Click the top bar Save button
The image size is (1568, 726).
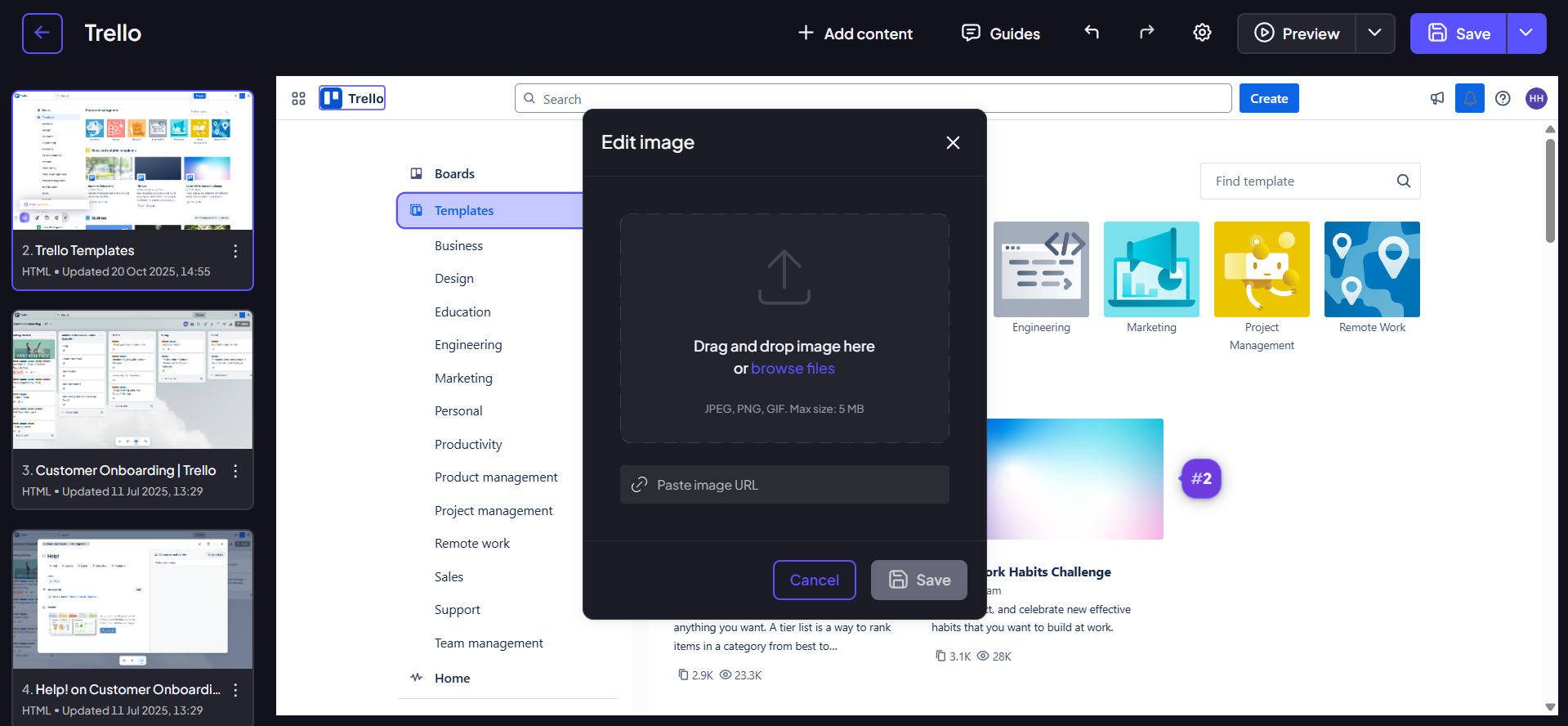(x=1459, y=34)
